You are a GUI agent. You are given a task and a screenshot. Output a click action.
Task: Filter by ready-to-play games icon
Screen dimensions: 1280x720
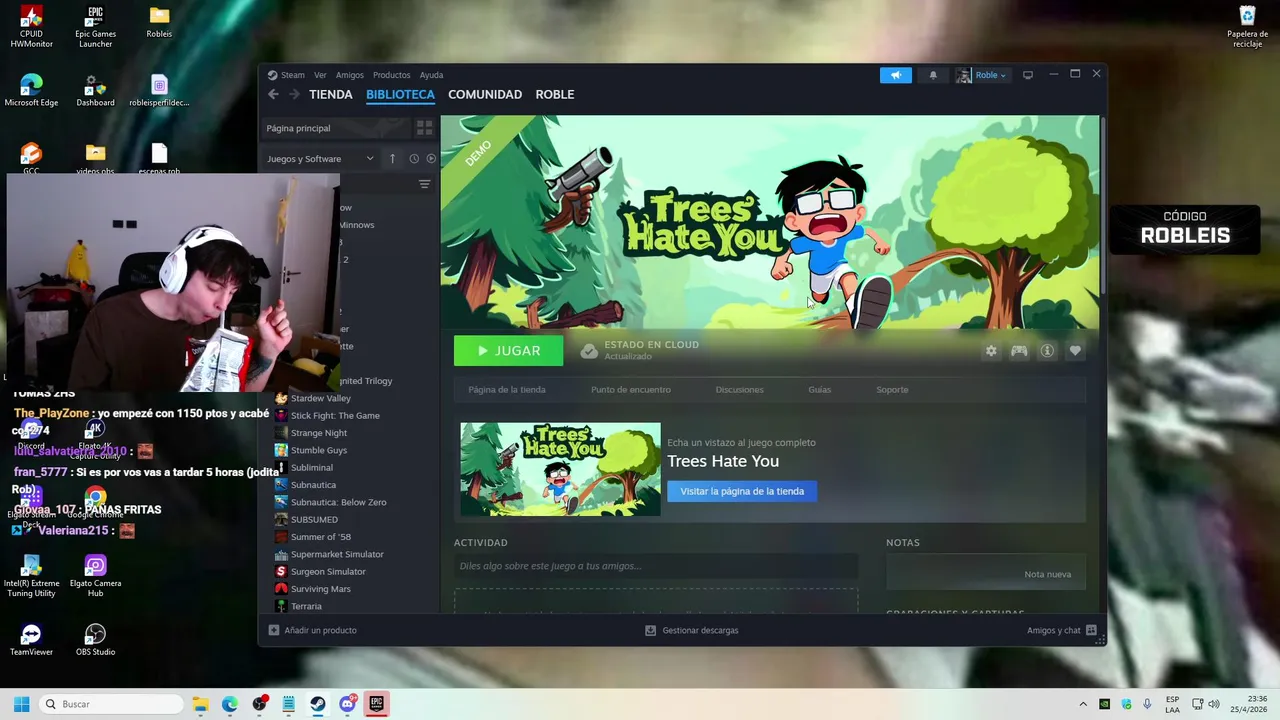pos(431,158)
